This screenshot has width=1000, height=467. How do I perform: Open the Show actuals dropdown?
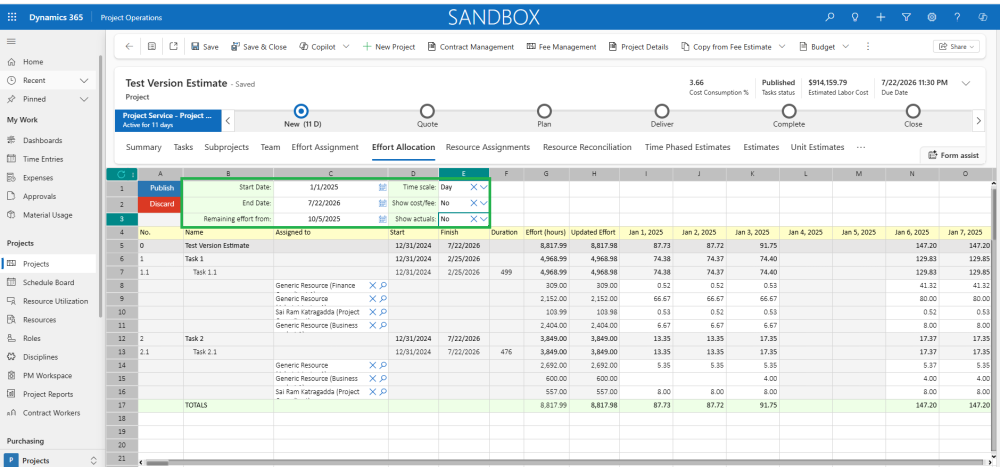click(485, 219)
